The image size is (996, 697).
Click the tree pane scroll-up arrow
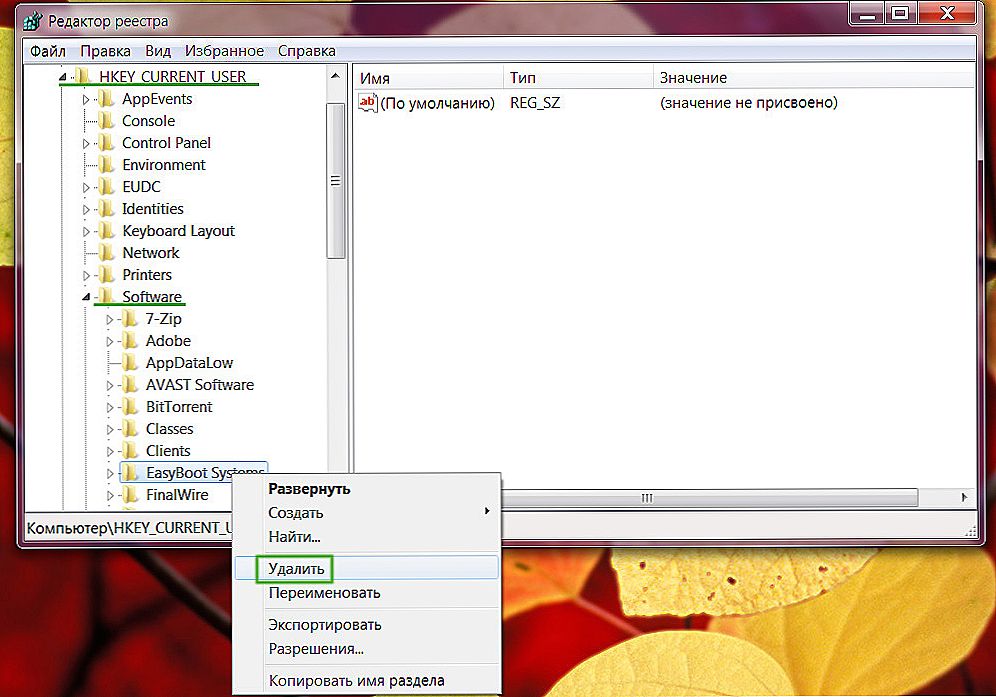coord(335,77)
